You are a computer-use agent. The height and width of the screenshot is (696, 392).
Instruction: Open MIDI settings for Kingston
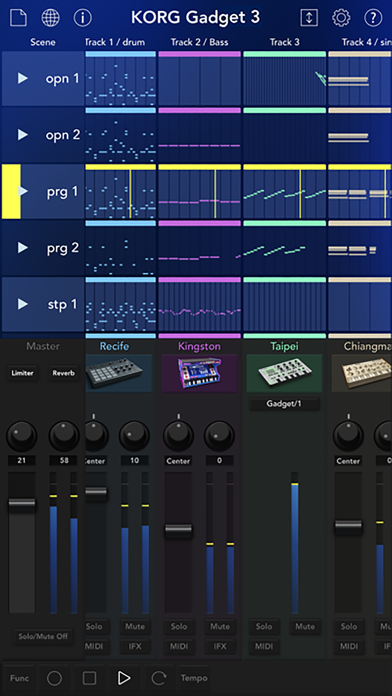[x=179, y=646]
